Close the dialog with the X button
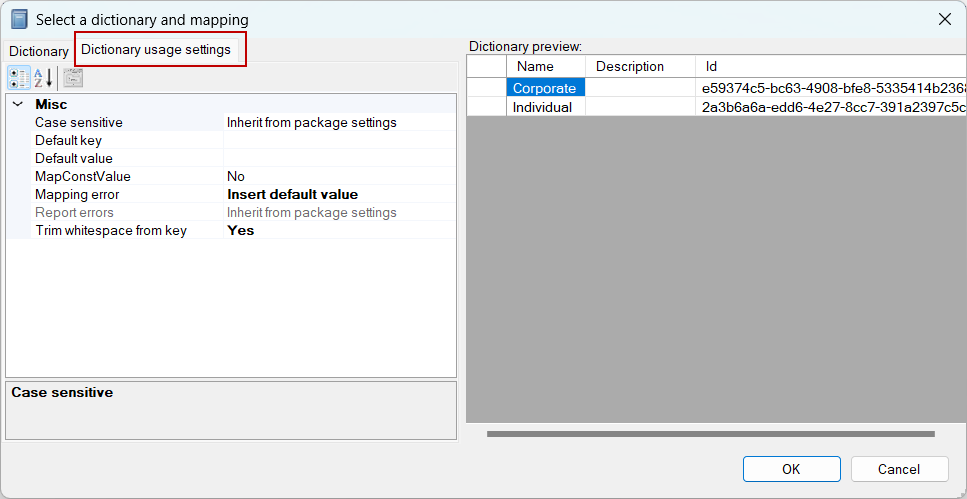Screen dimensions: 967x499 [944, 20]
